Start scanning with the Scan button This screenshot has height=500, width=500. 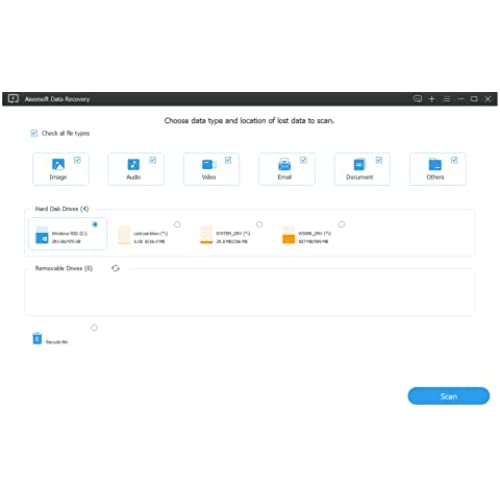pos(449,396)
